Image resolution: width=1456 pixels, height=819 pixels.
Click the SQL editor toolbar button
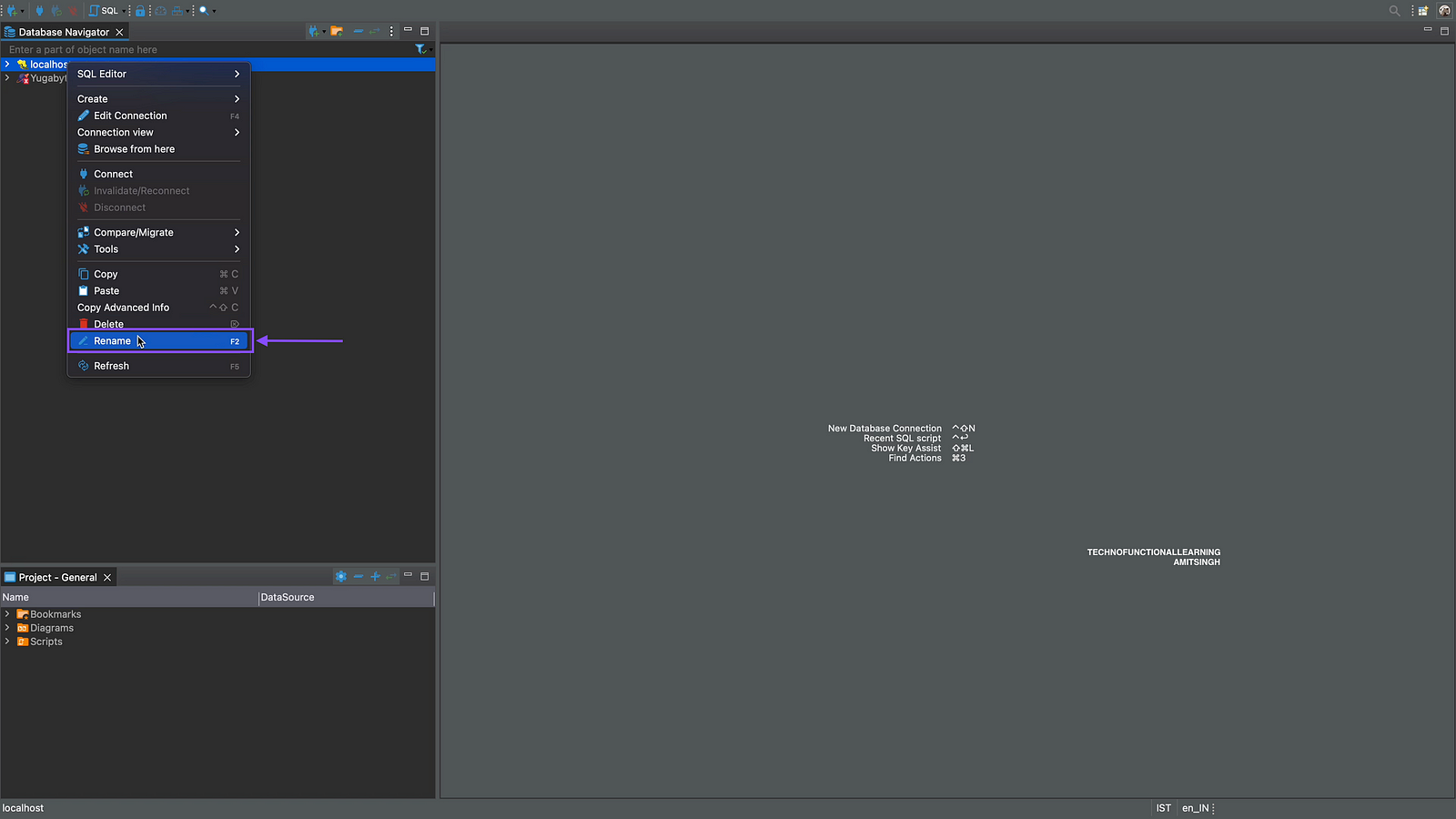click(105, 11)
